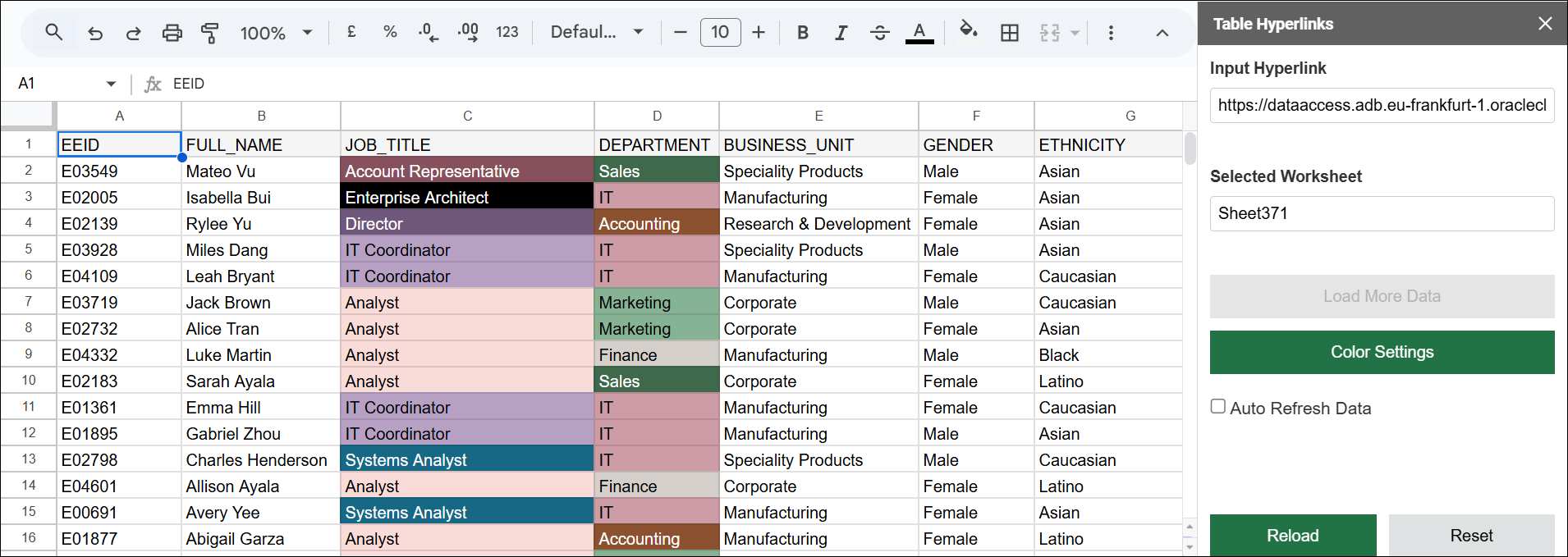
Task: Toggle bold formatting
Action: (x=802, y=33)
